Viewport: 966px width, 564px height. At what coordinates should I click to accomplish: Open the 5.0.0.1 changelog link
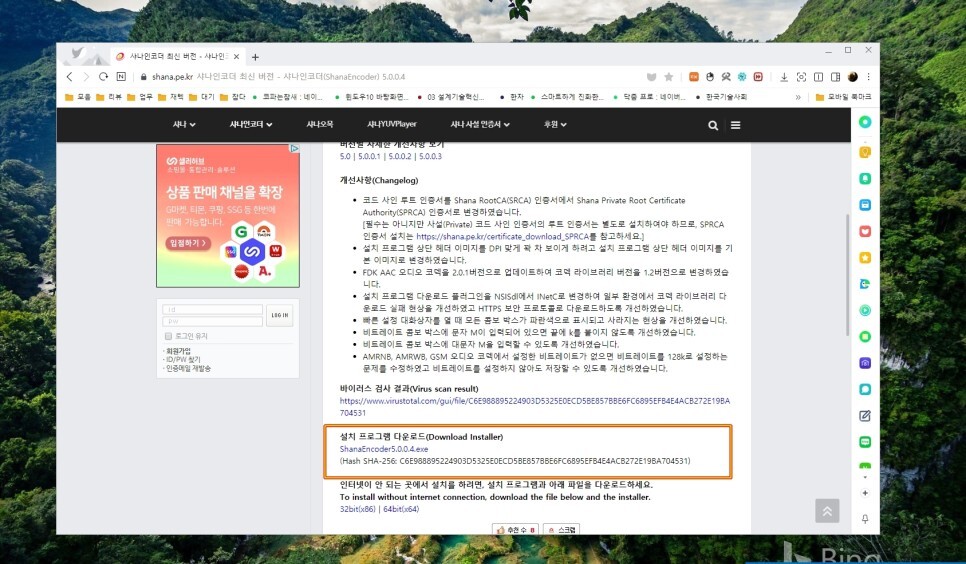[369, 157]
